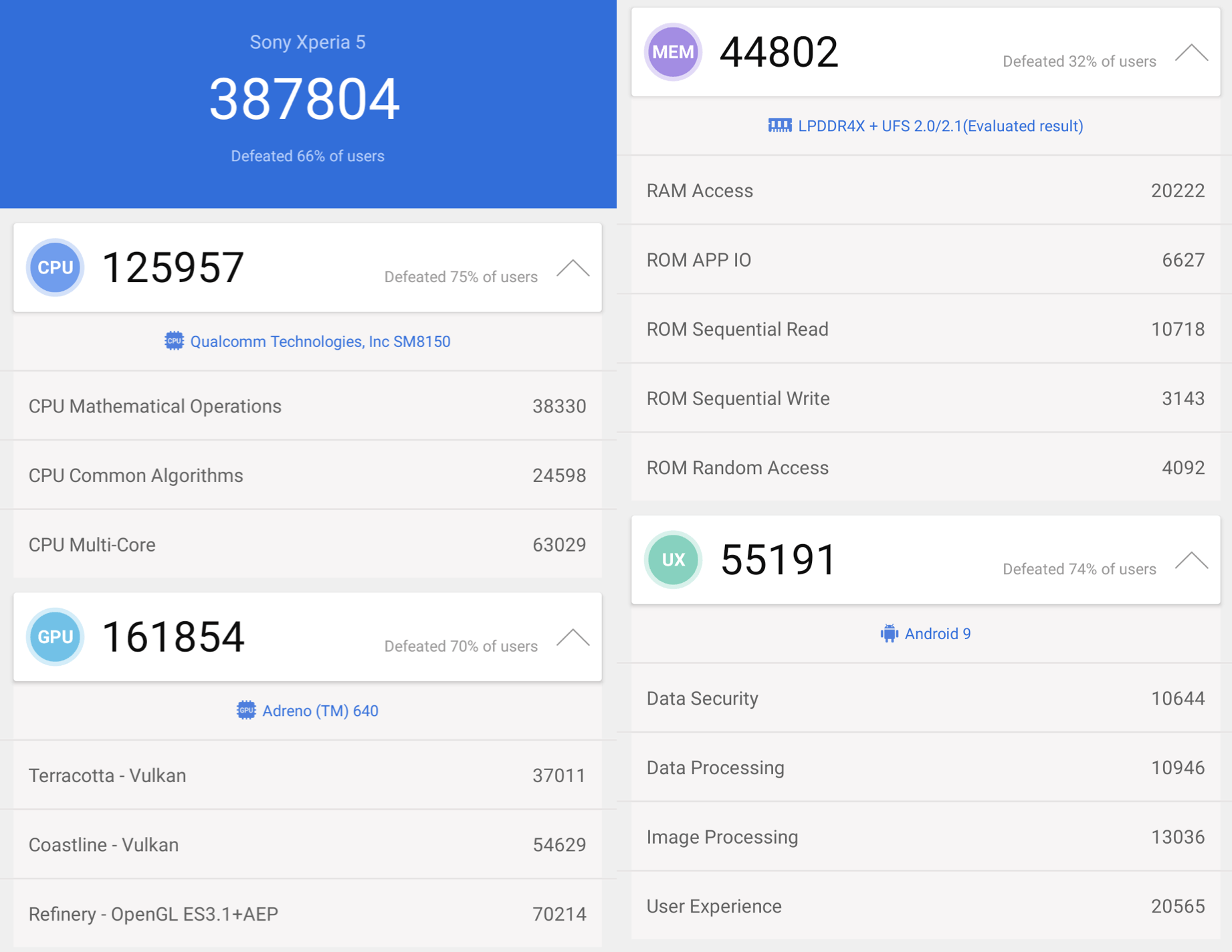Select the Data Security row
The width and height of the screenshot is (1232, 952).
(926, 698)
